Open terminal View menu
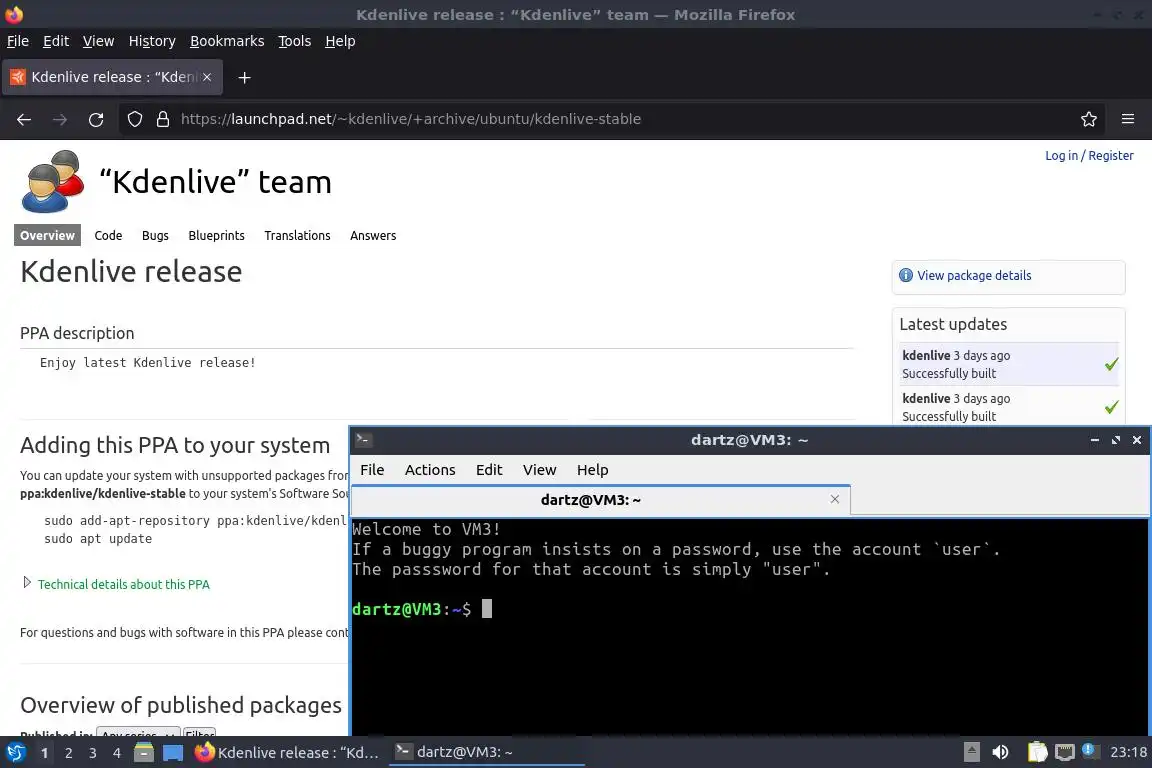The height and width of the screenshot is (768, 1152). (539, 470)
